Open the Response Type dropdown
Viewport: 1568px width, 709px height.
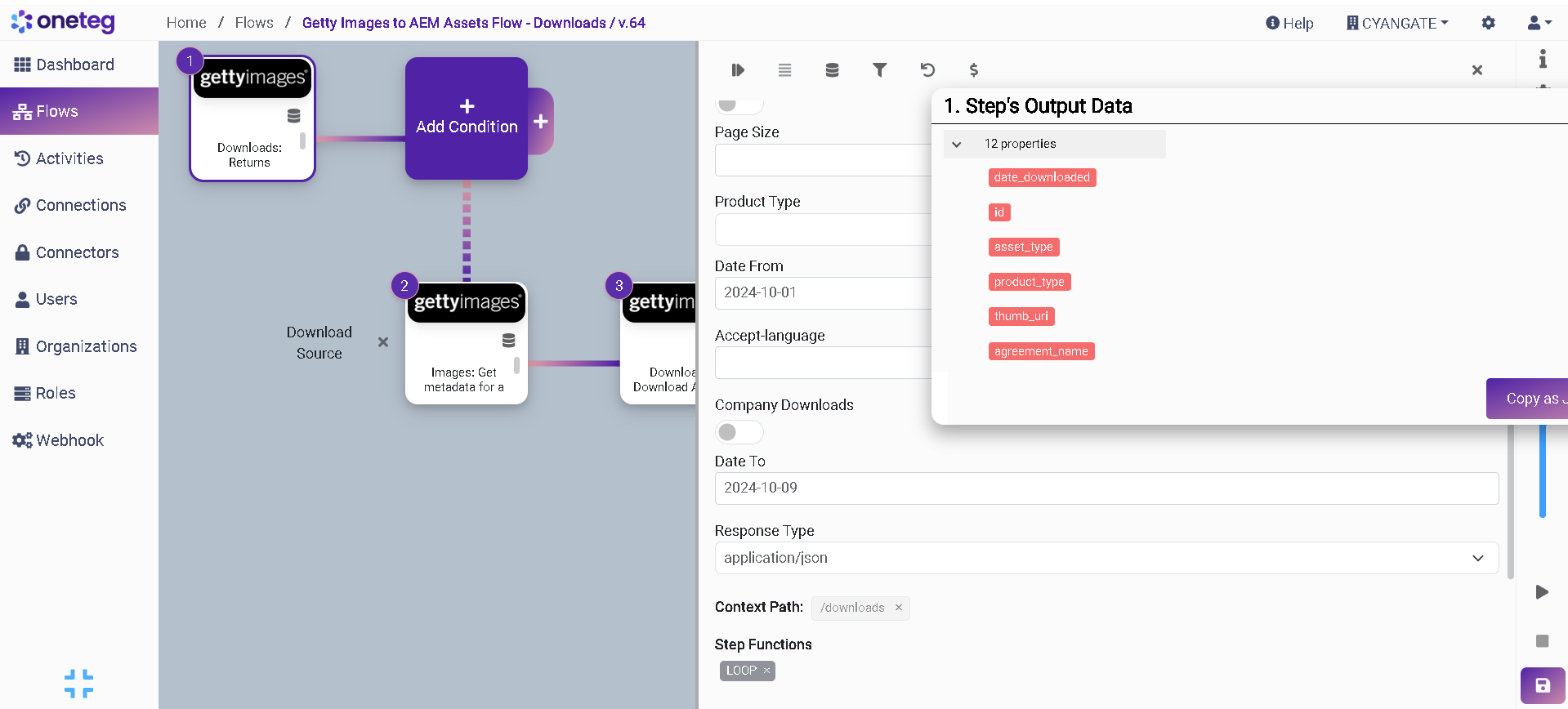(1106, 558)
